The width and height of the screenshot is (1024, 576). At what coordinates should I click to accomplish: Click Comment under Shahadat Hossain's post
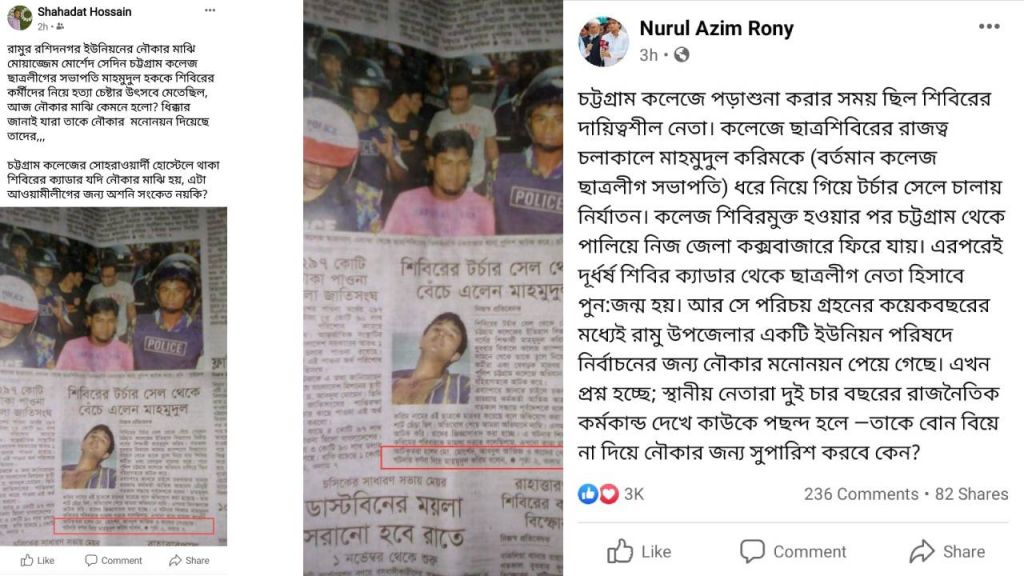coord(114,560)
